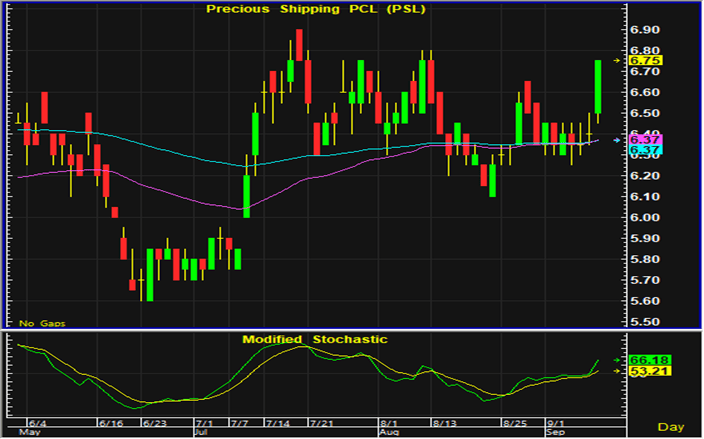704x439 pixels.
Task: Click the Aug month label on axis
Action: click(x=389, y=433)
